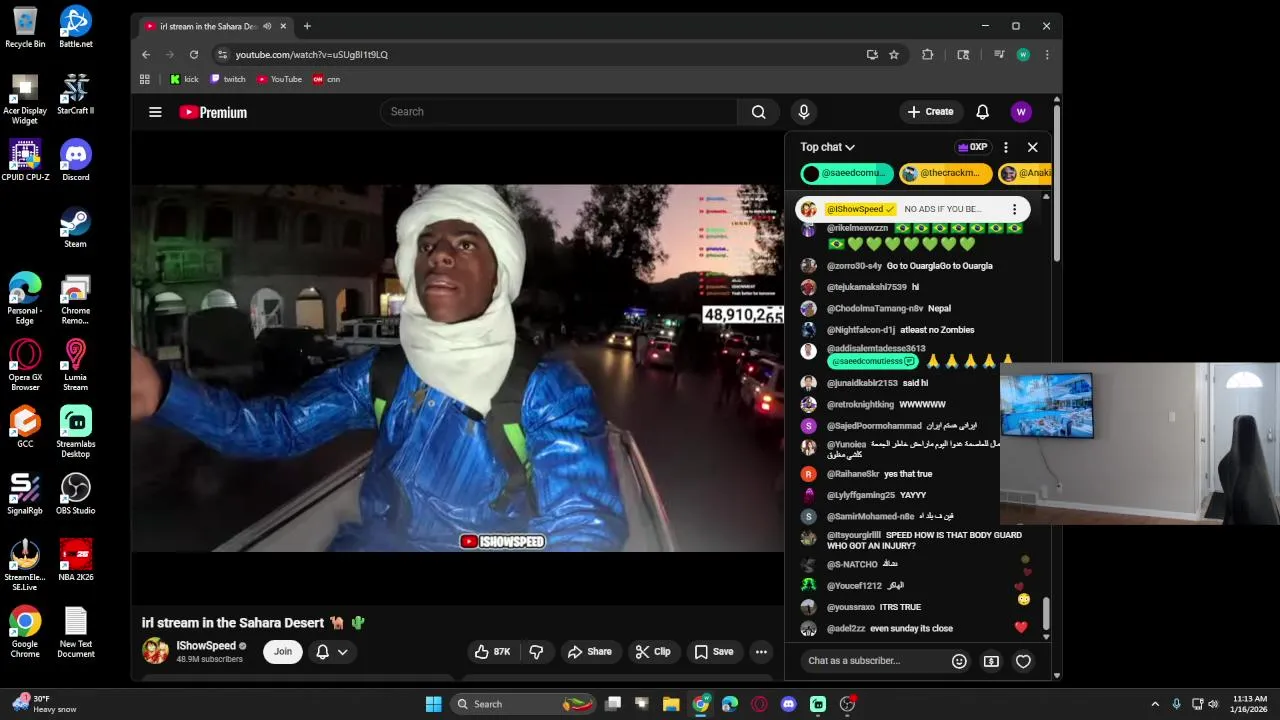Open NBA 2K26 desktop shortcut

(76, 561)
